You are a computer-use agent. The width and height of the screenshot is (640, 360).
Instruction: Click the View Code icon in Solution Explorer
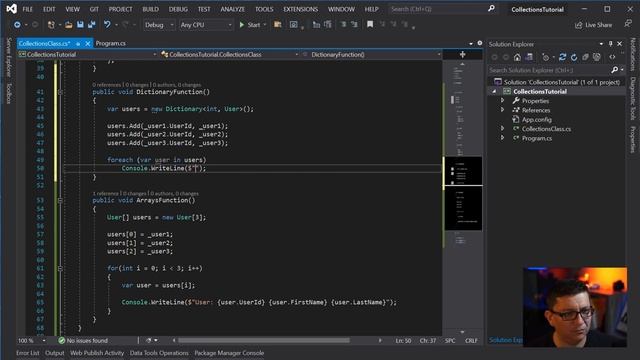click(612, 57)
